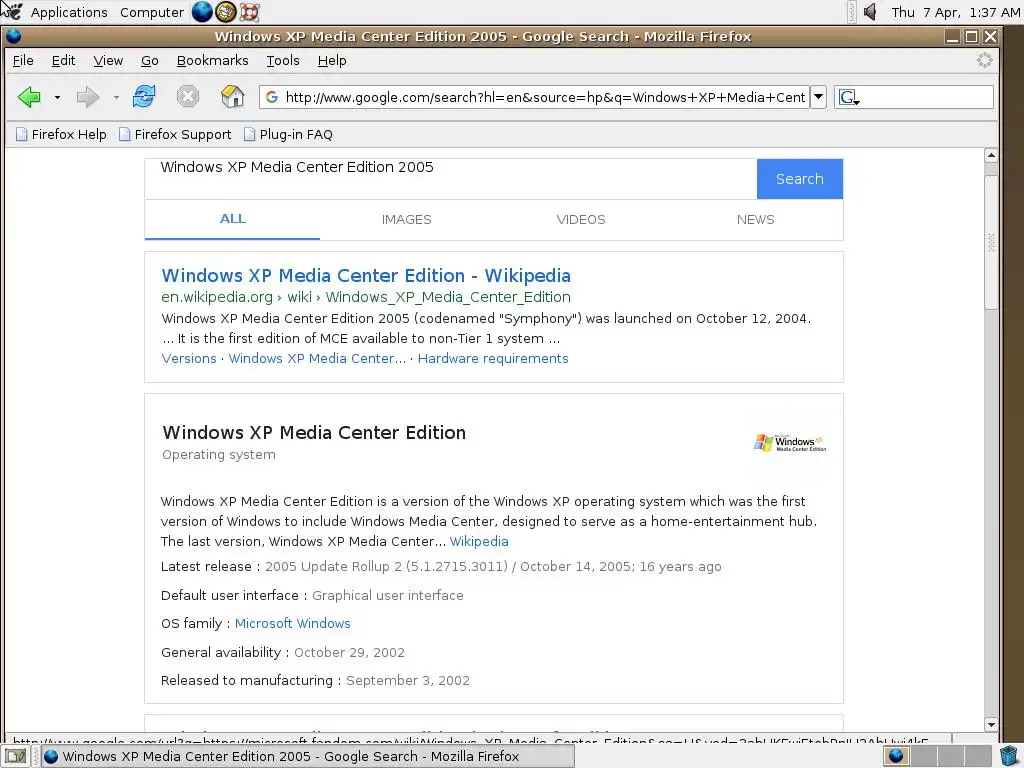This screenshot has width=1024, height=768.
Task: Click in the Google query input field
Action: tap(451, 179)
